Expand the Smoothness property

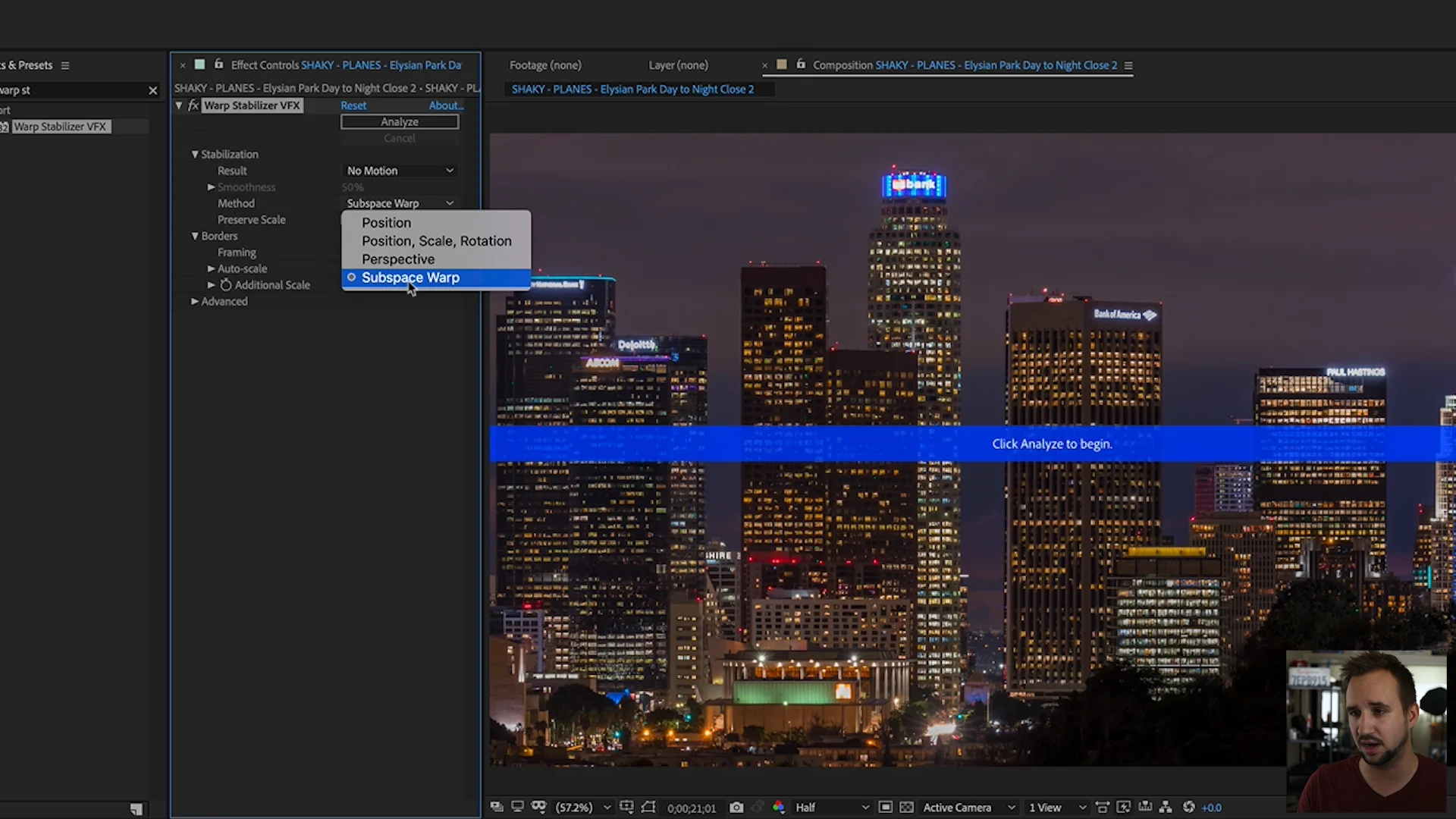(212, 187)
